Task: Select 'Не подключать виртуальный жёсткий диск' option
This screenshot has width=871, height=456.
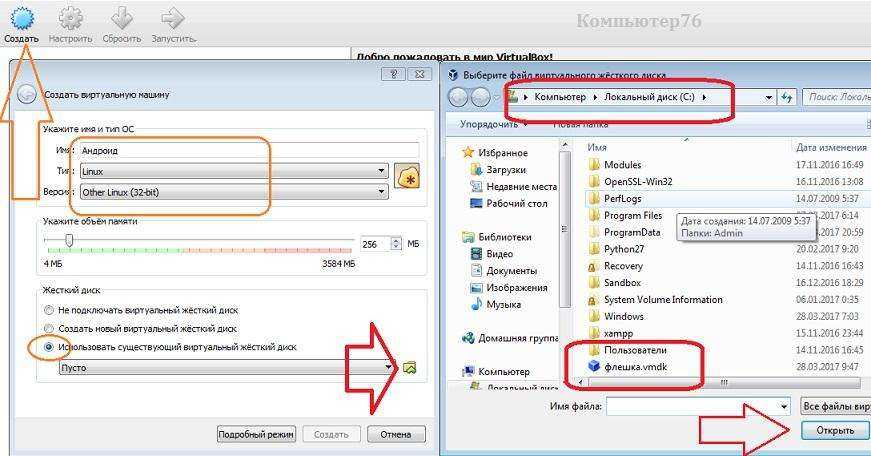Action: tap(48, 310)
